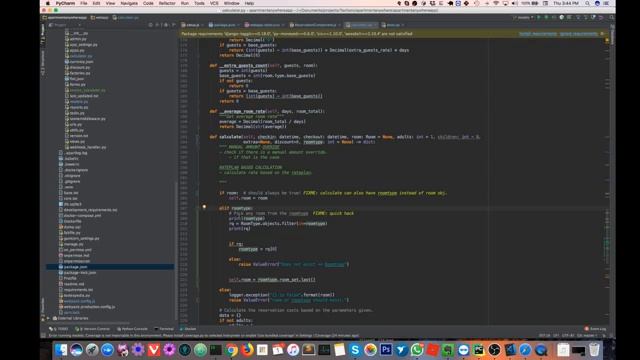Click the Run button in toolbar
The height and width of the screenshot is (360, 640).
539,18
